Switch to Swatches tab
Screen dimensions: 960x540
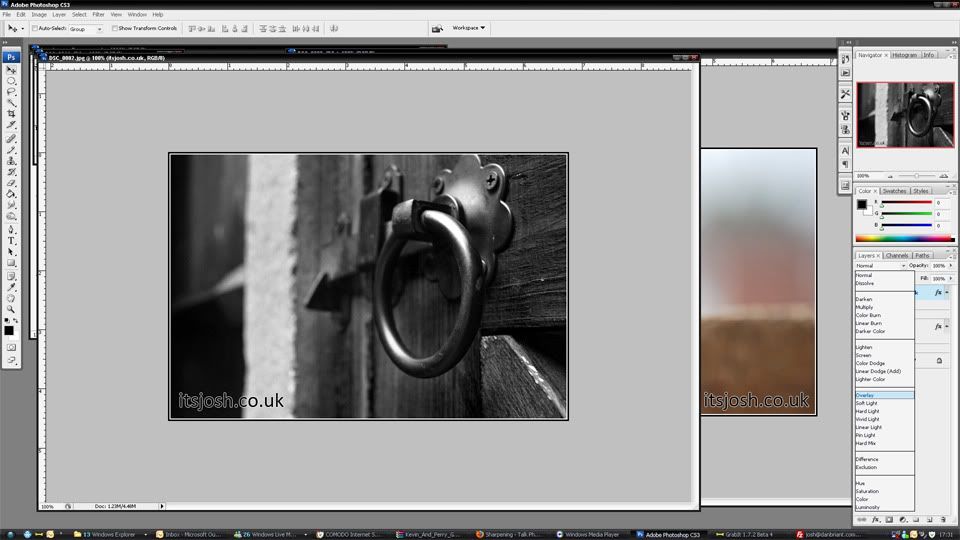click(x=894, y=191)
